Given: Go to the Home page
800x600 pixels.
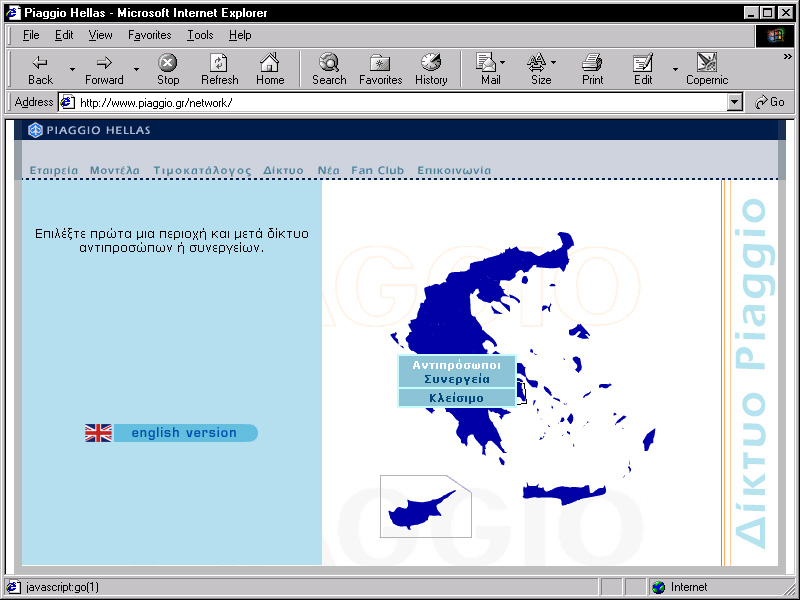Looking at the screenshot, I should point(270,69).
